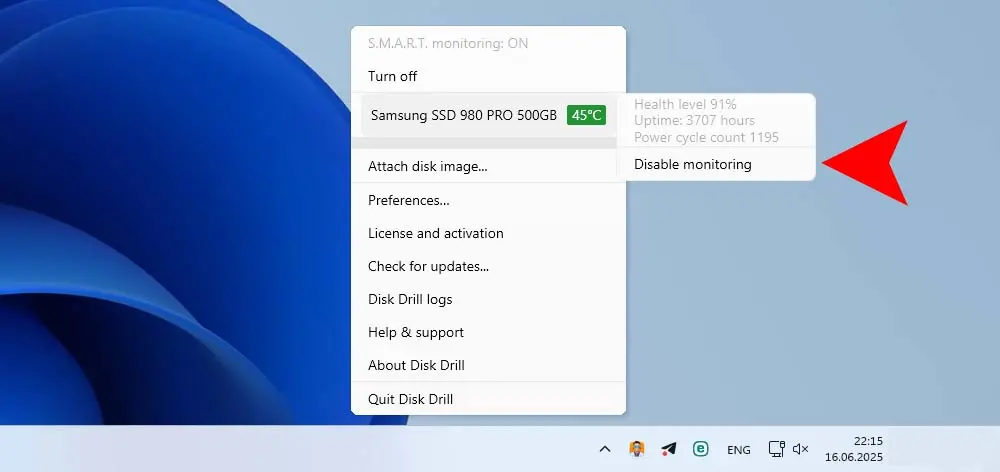Screen dimensions: 1000x472
Task: Open the Telegram tray icon
Action: 668,449
